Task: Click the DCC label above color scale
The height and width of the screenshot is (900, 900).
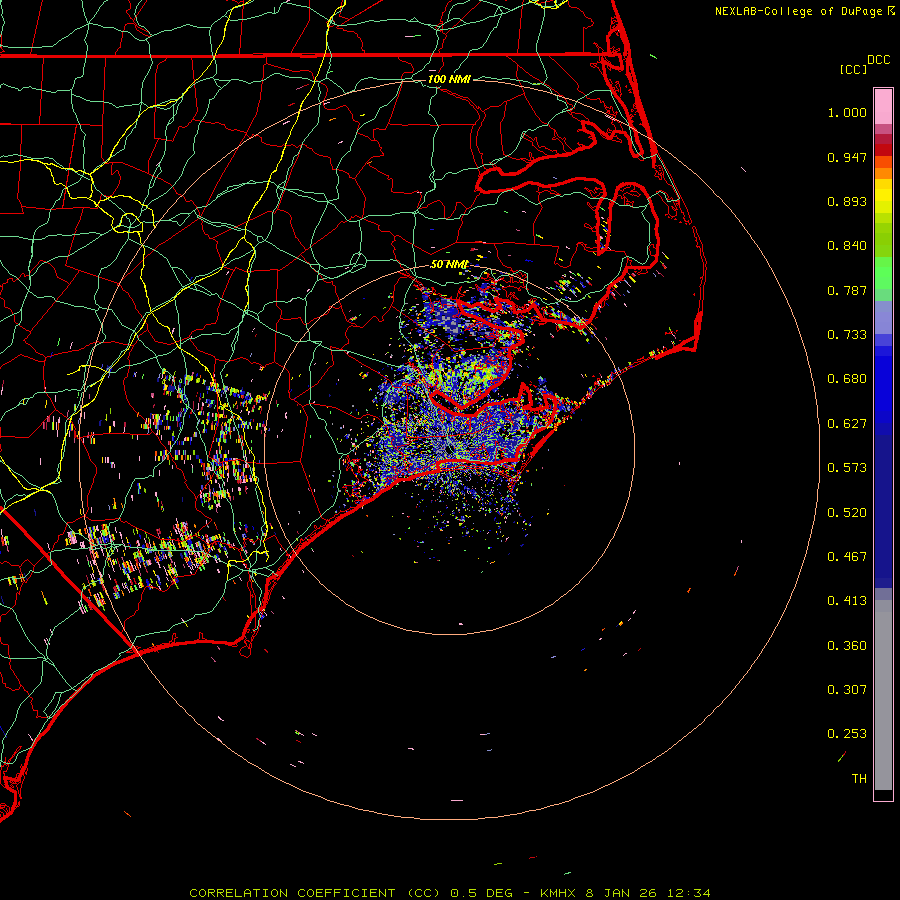Action: point(878,60)
